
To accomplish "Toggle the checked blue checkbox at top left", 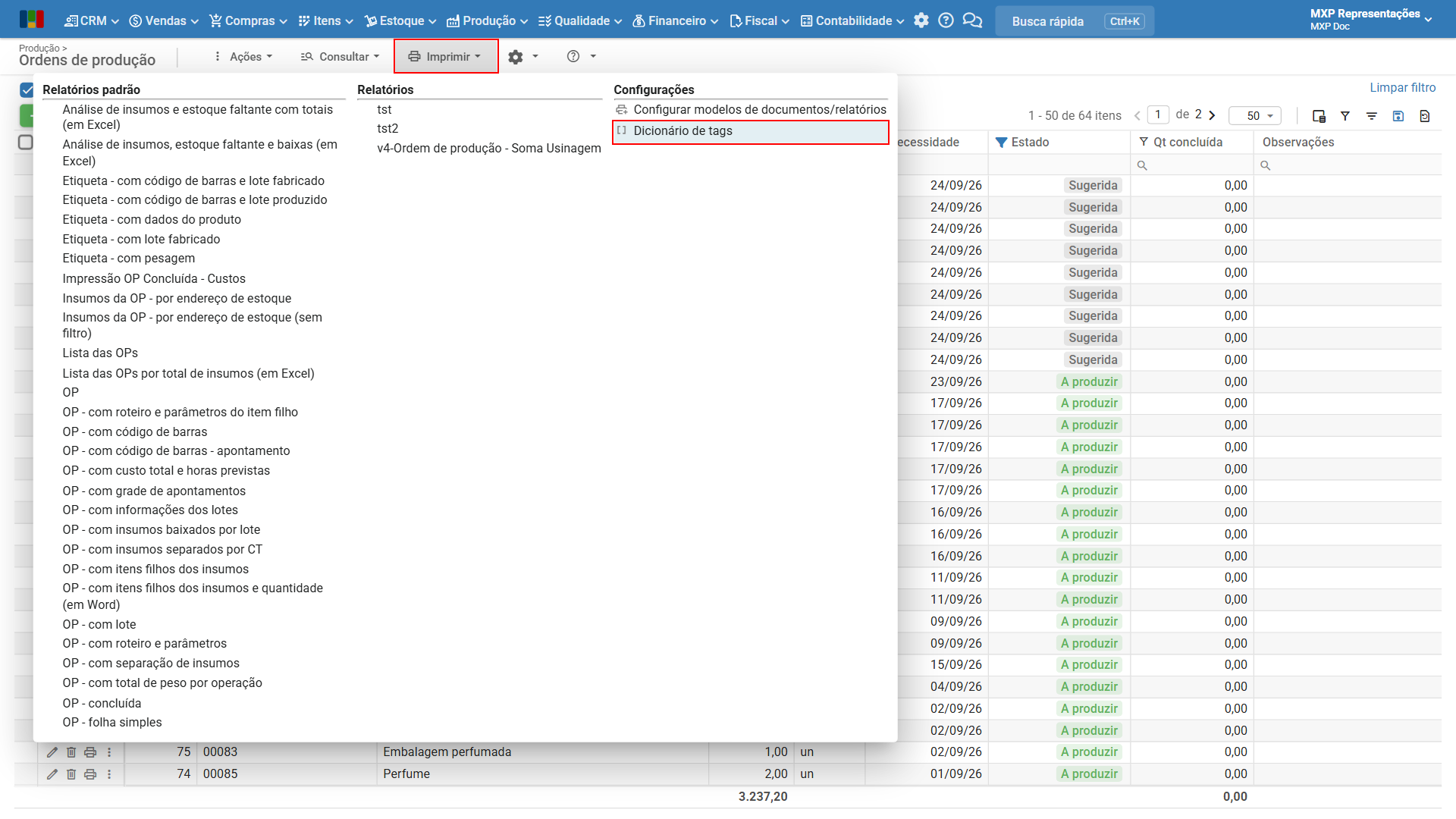I will tap(27, 90).
